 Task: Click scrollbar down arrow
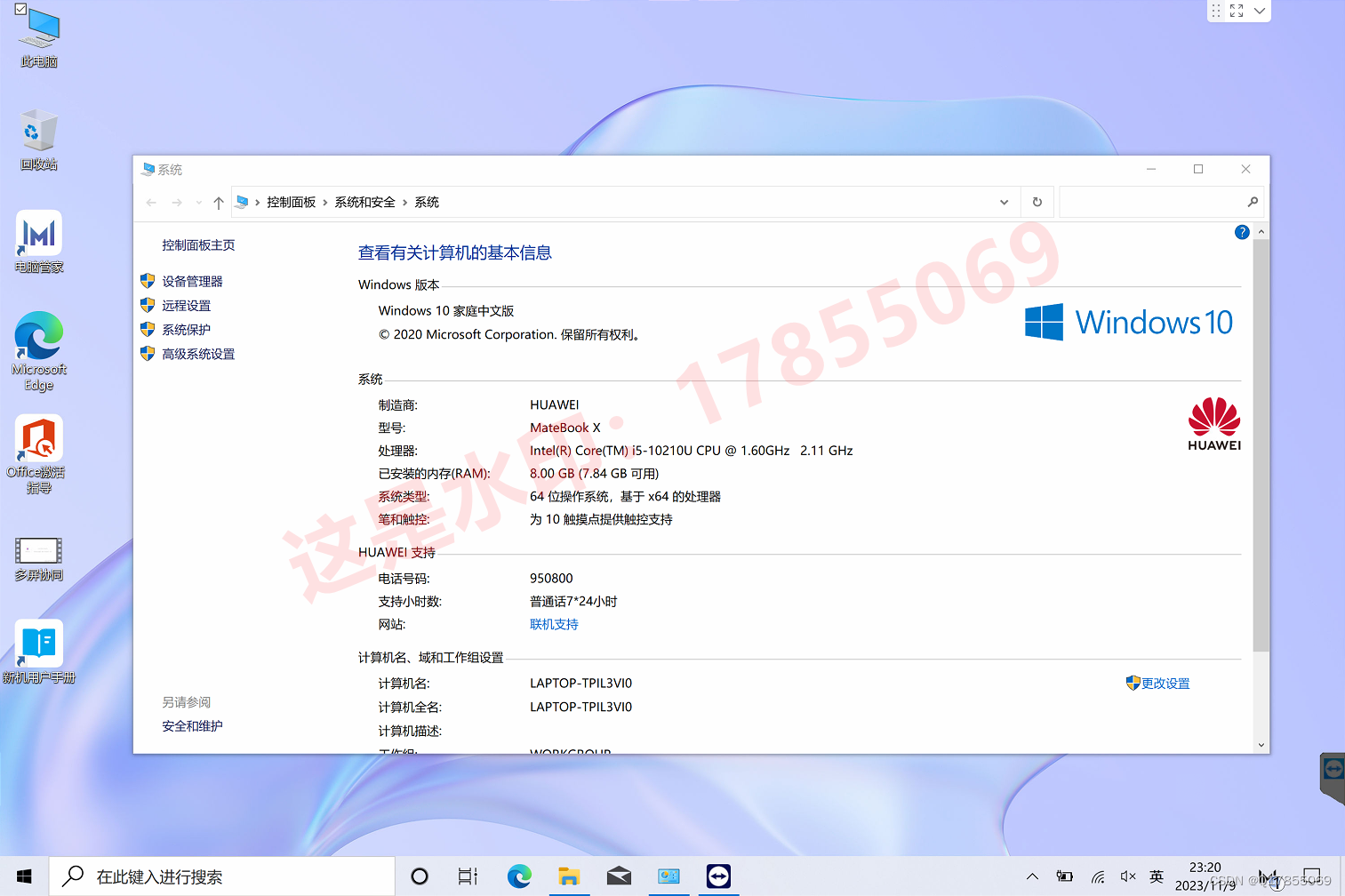(1261, 745)
